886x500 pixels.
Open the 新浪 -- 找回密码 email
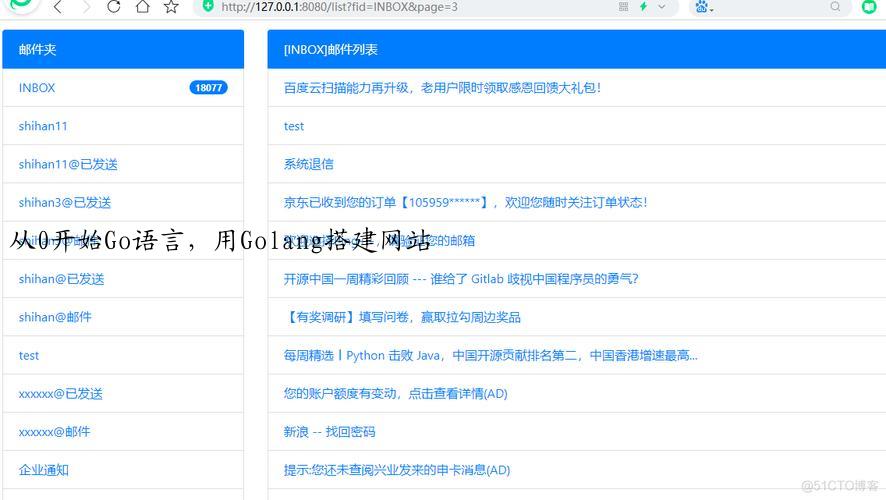(329, 432)
